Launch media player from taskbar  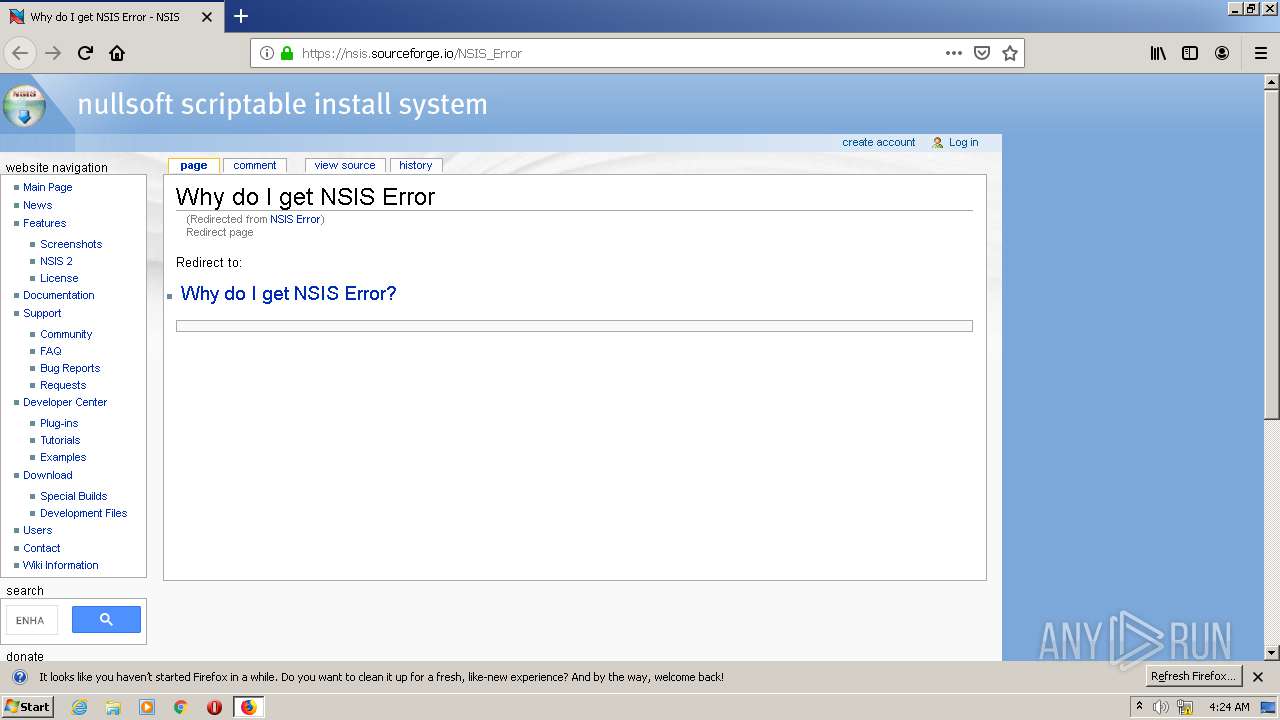(x=147, y=707)
